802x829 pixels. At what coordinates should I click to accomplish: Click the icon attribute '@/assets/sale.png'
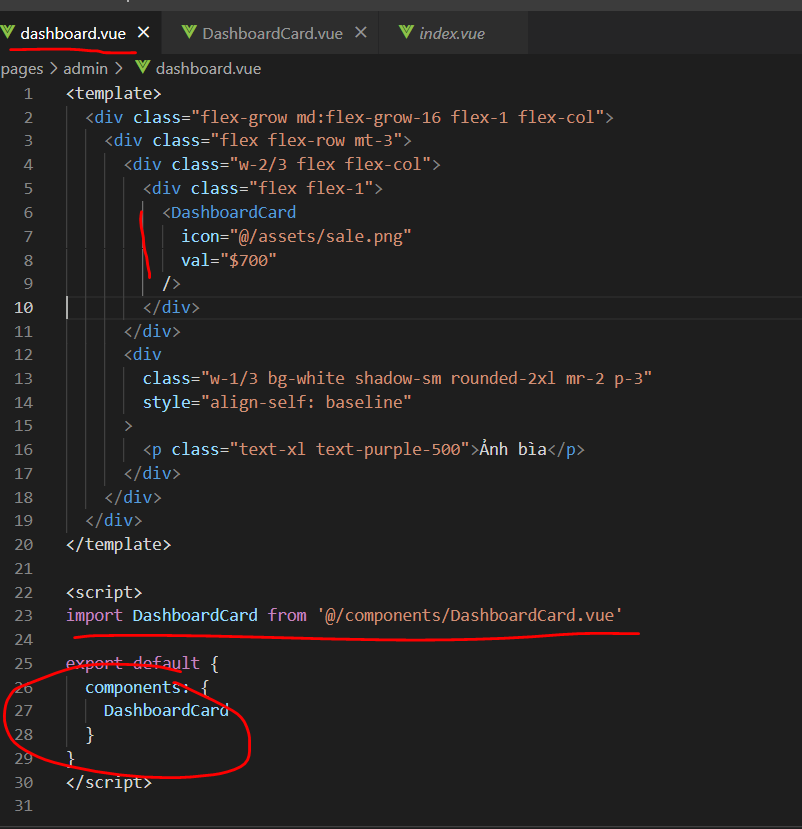point(320,236)
